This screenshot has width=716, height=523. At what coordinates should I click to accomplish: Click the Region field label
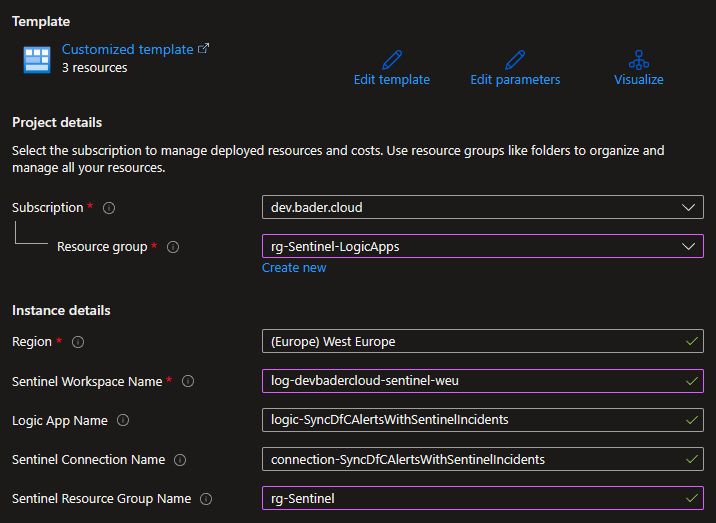[x=32, y=342]
